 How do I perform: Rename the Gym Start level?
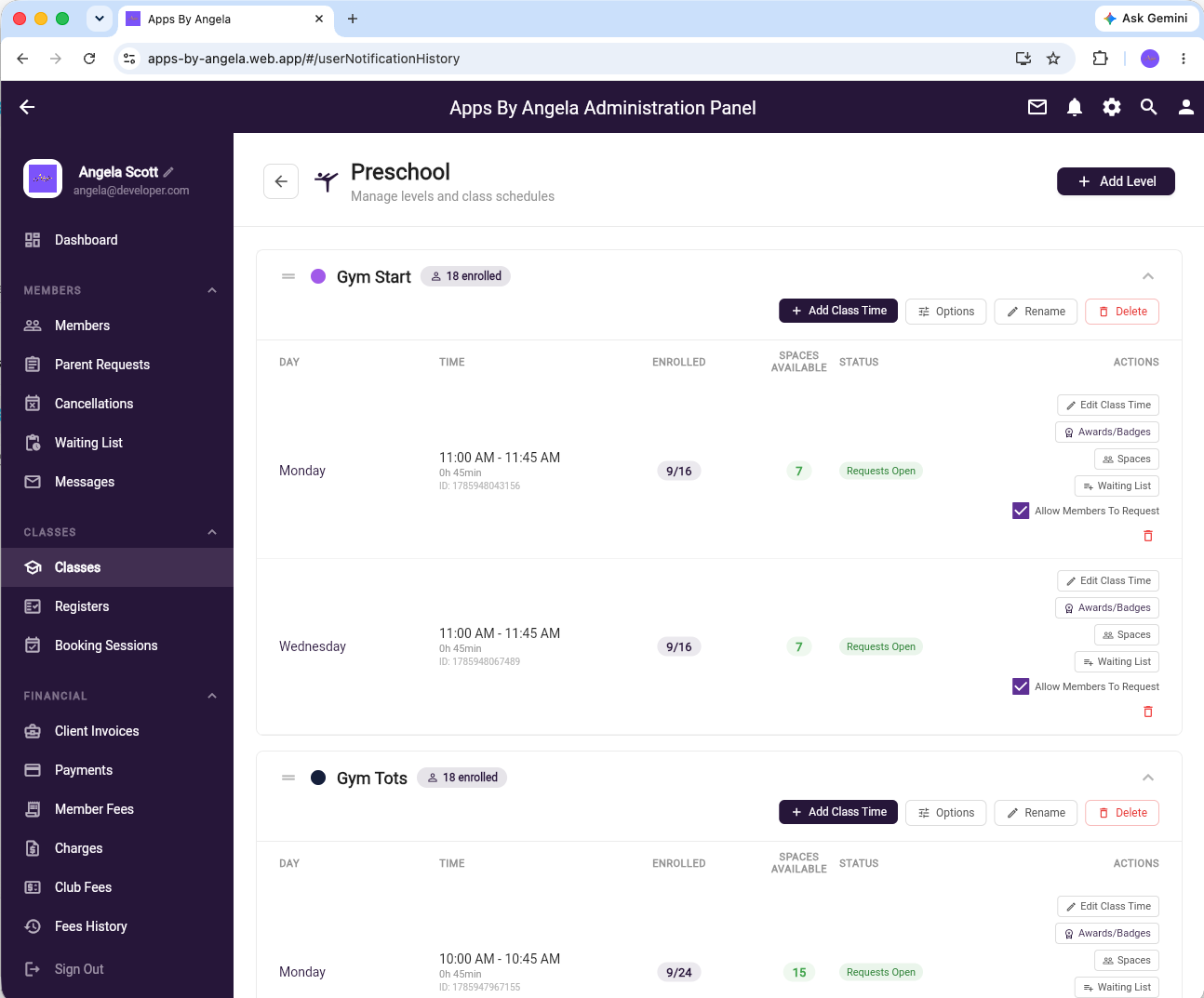[1037, 312]
